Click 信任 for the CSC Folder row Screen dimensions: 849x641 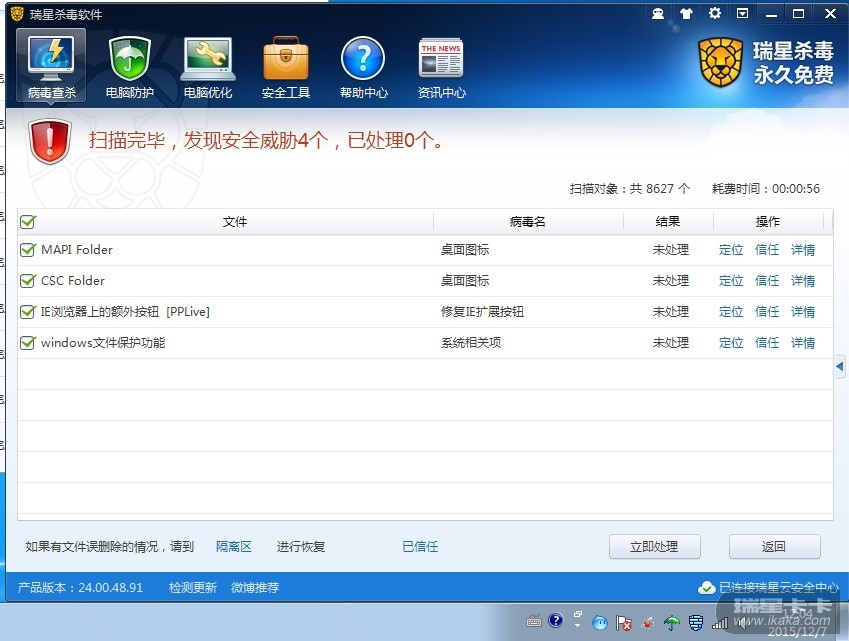point(767,281)
